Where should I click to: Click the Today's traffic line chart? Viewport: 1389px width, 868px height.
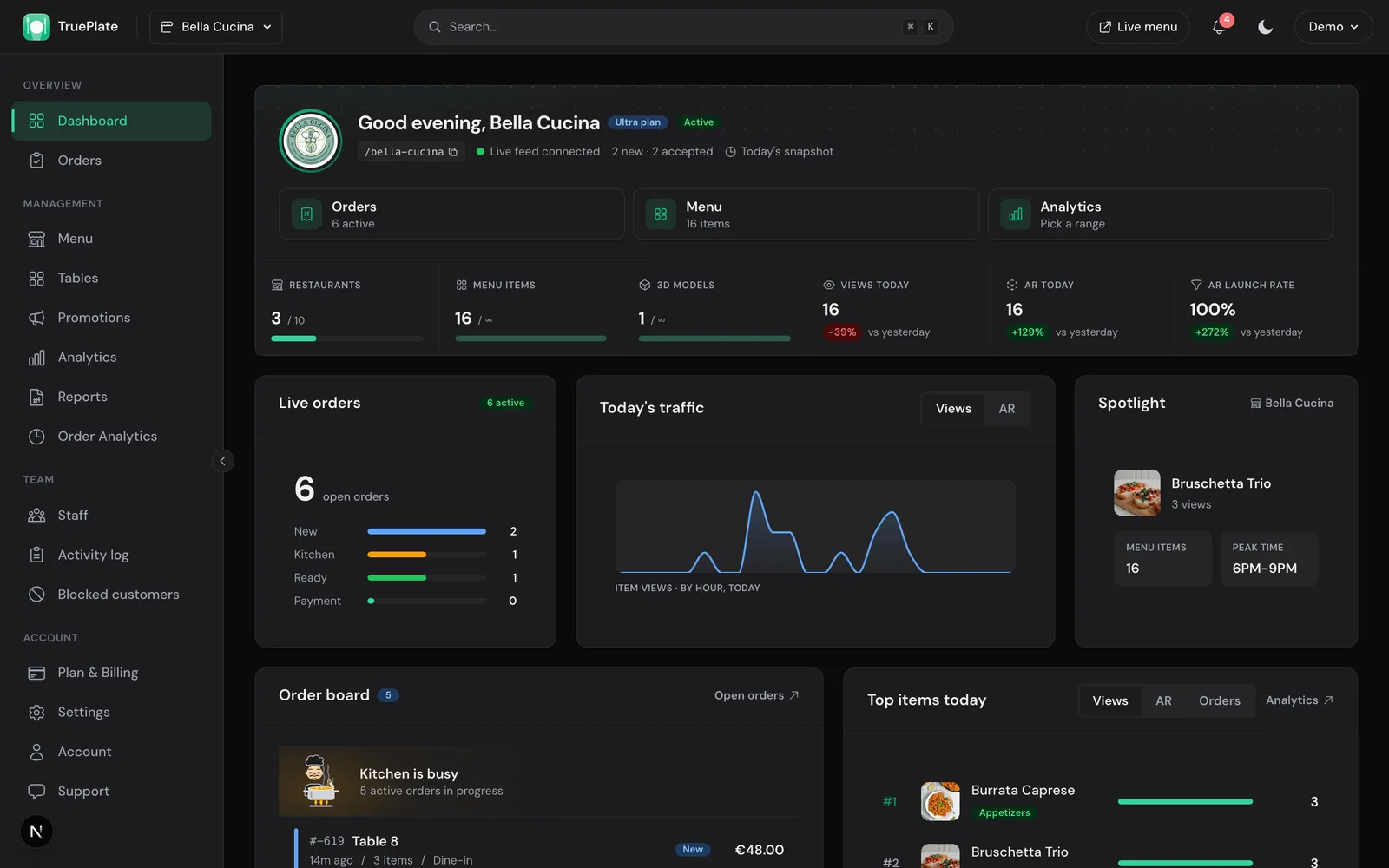(815, 527)
